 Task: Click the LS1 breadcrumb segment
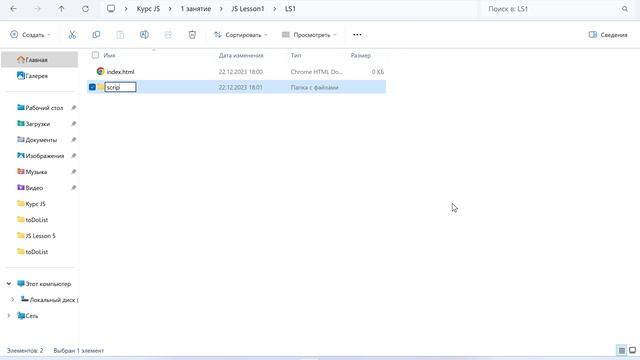[x=290, y=9]
